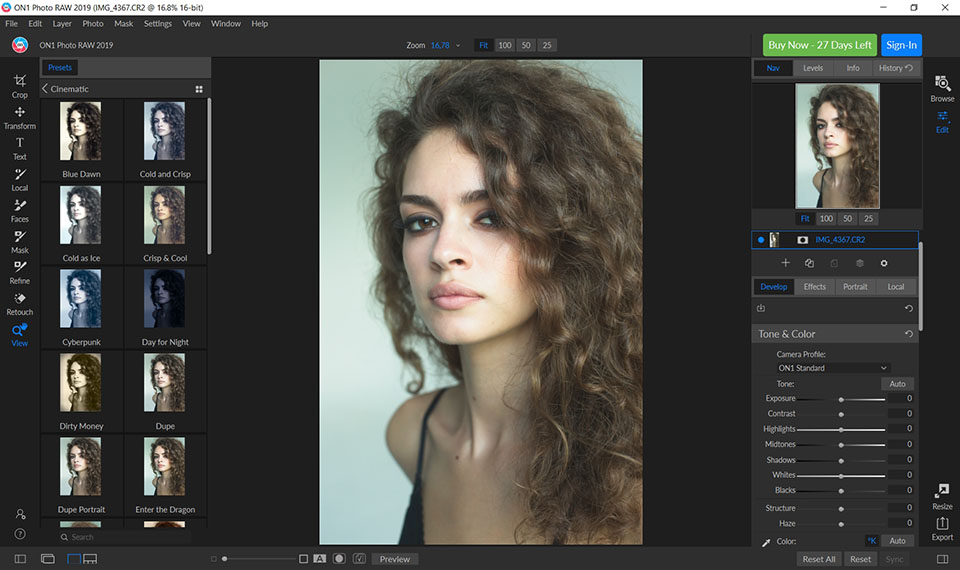Click the Sign-In button

(x=901, y=45)
